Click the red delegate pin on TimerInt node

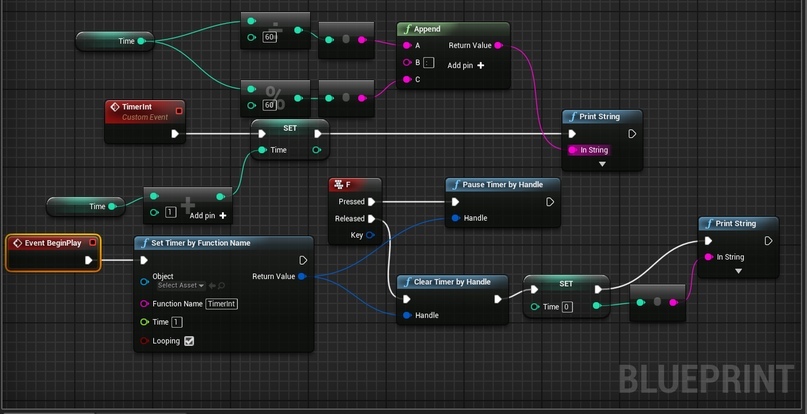click(x=179, y=111)
